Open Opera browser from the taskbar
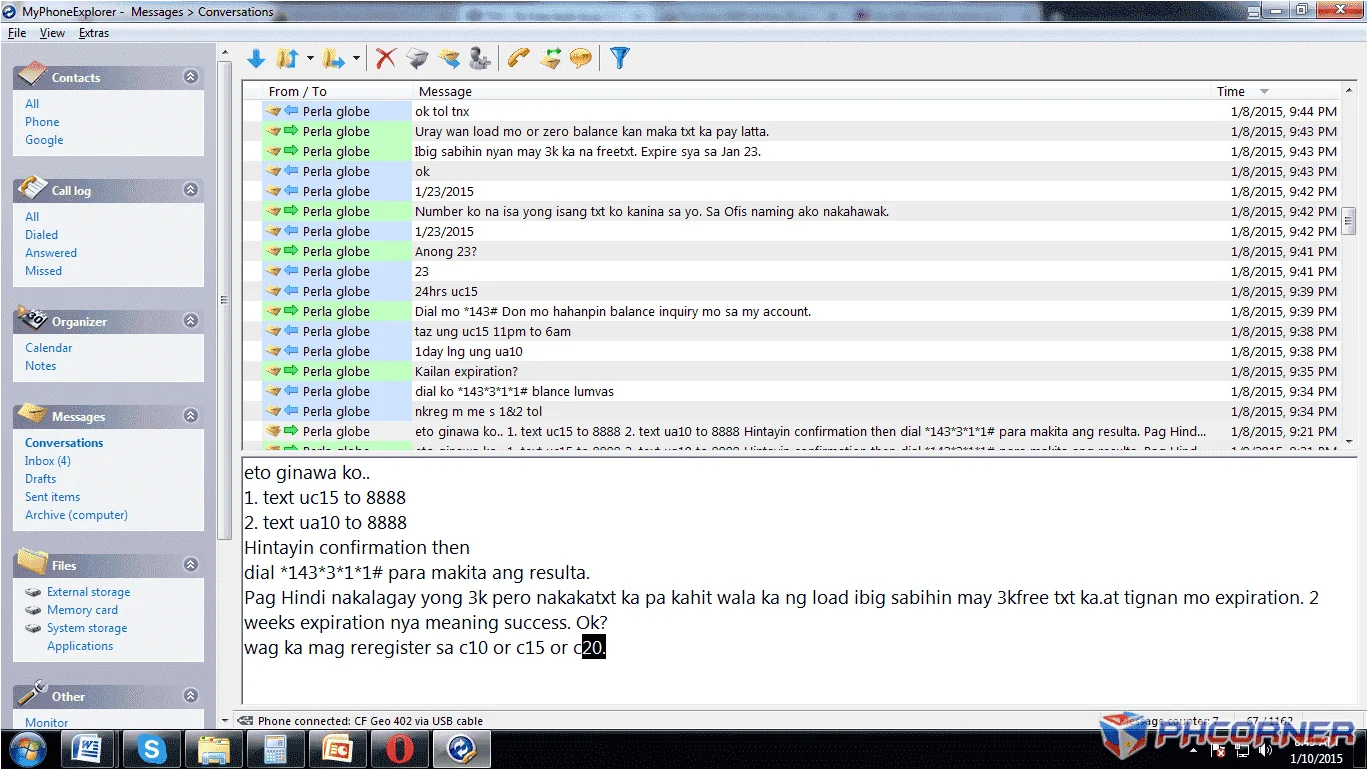Image resolution: width=1368 pixels, height=770 pixels. coord(400,749)
